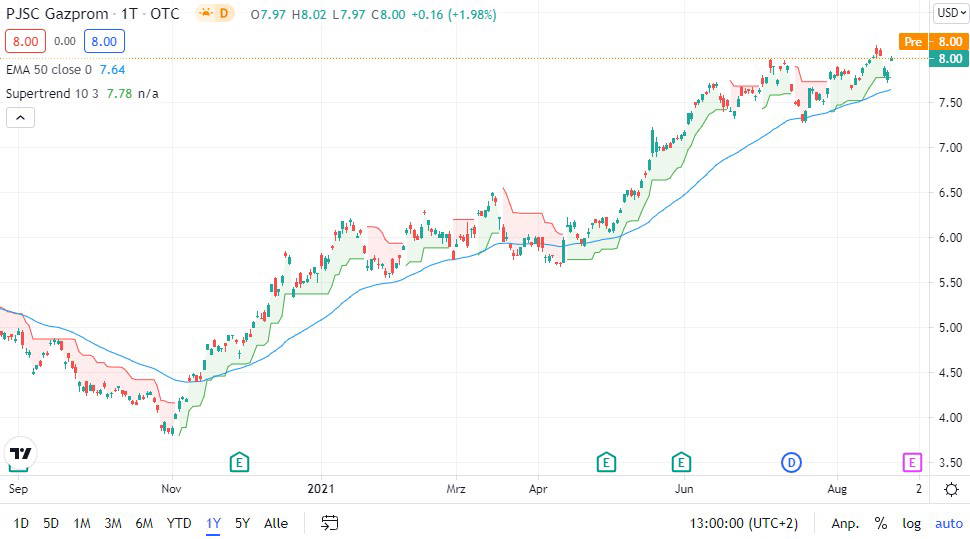This screenshot has width=970, height=539.
Task: Open the go-to-date calendar icon
Action: [x=330, y=524]
